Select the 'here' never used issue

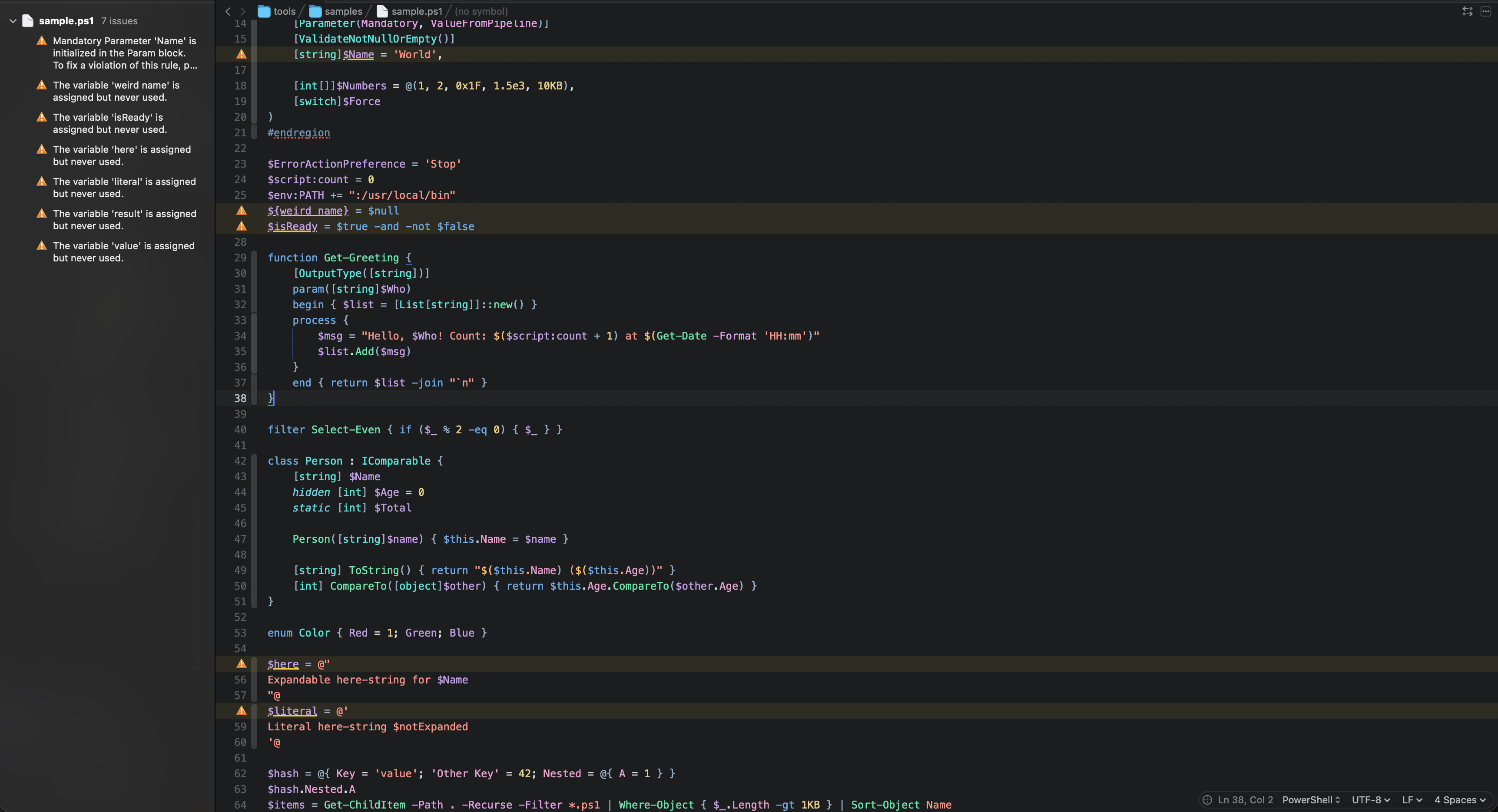(114, 155)
